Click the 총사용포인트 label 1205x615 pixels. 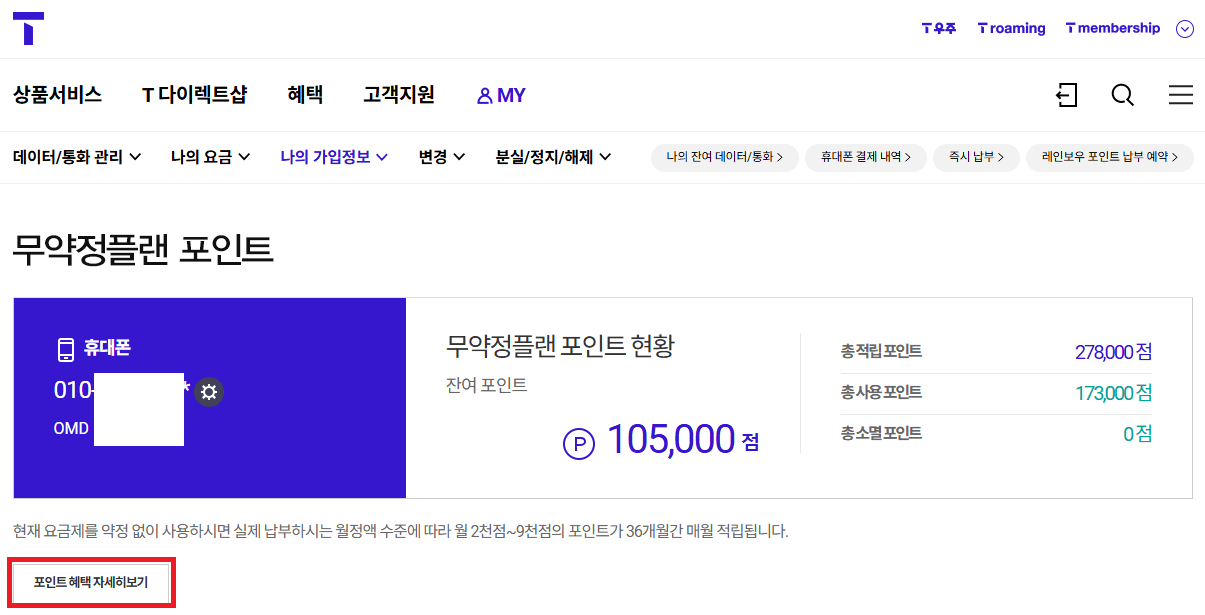click(x=881, y=393)
